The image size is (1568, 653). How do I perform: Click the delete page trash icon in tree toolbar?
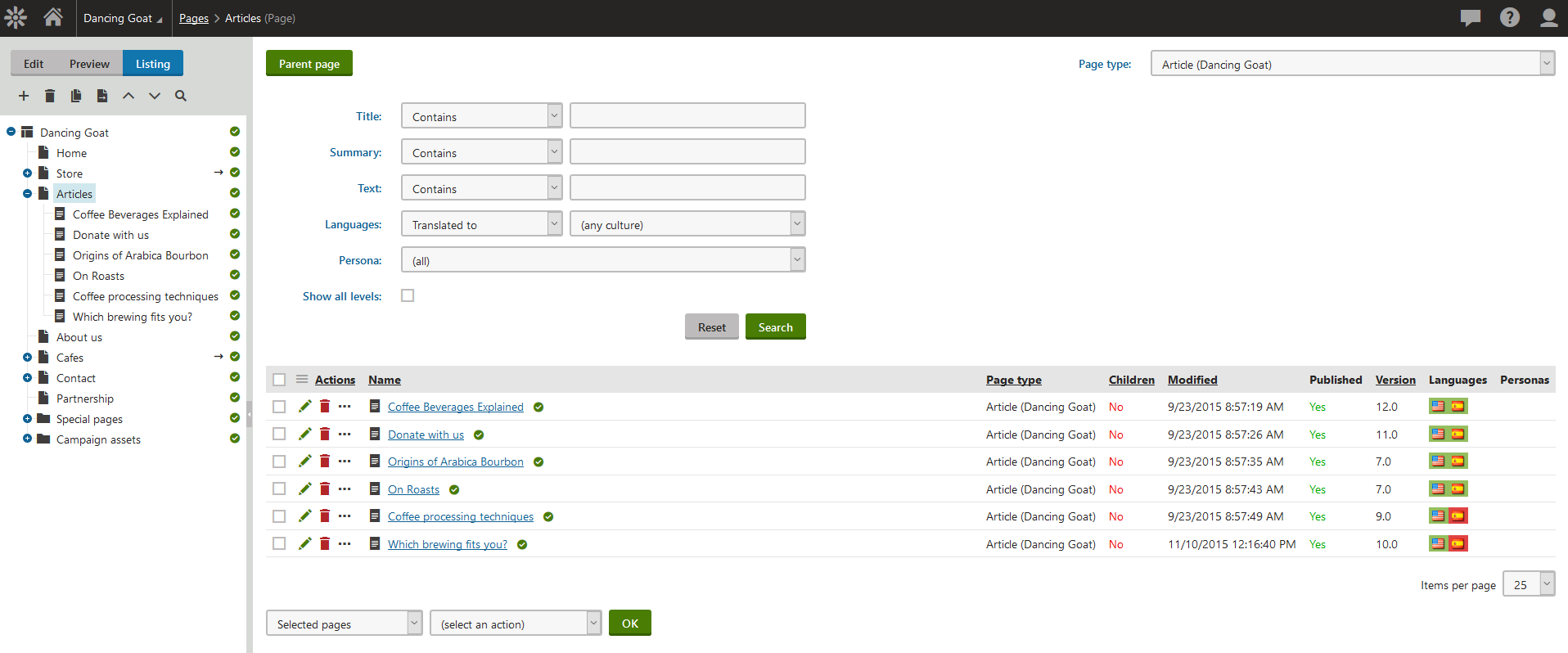(50, 96)
